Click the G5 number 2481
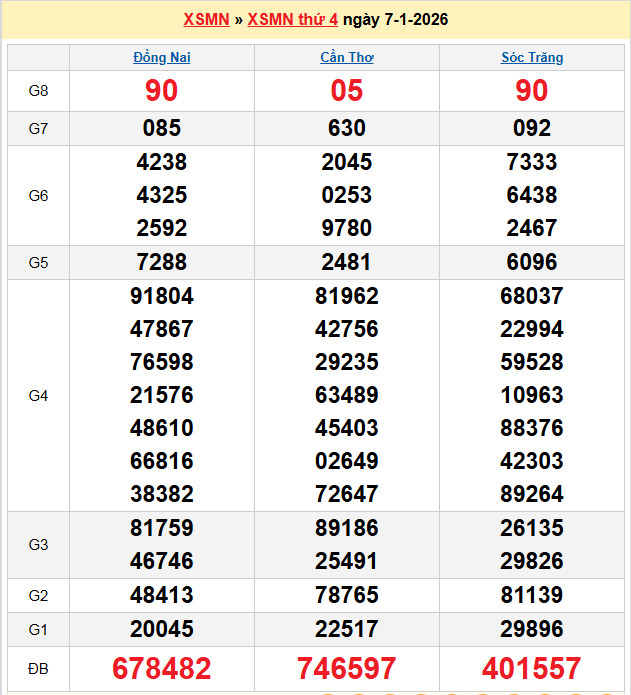Screen dimensions: 631x695 346,262
